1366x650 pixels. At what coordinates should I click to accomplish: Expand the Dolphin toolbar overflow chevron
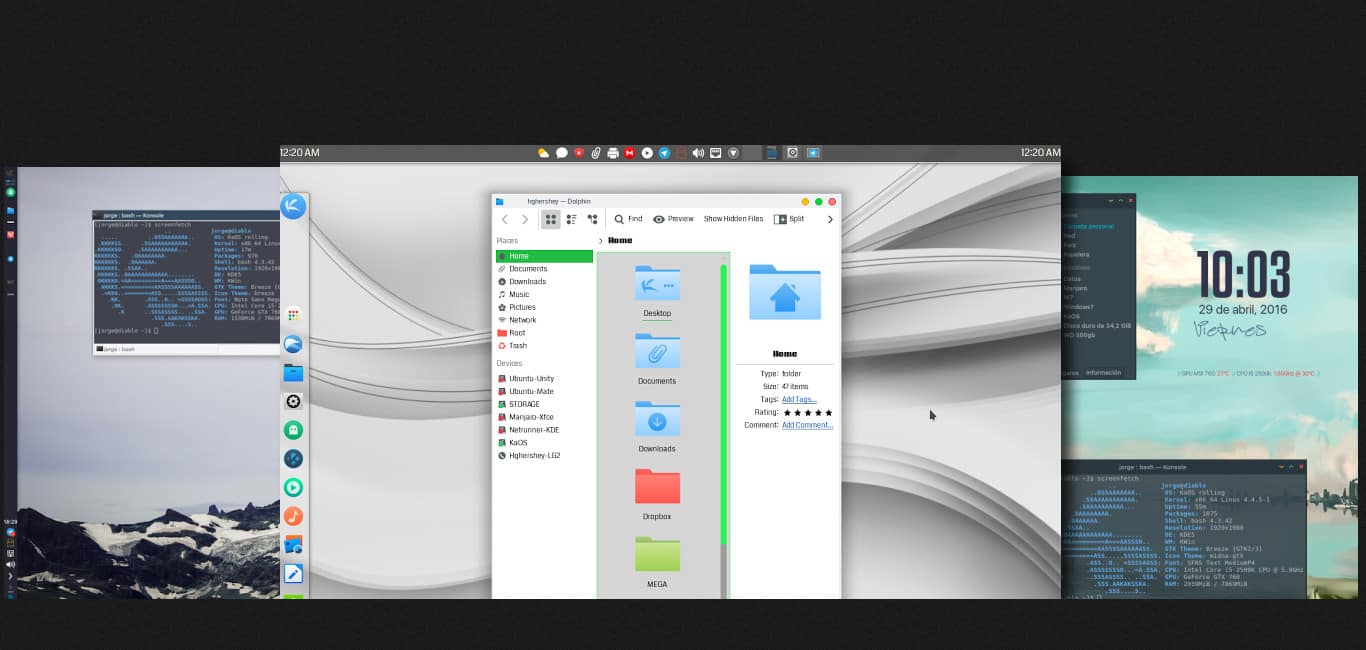pyautogui.click(x=830, y=219)
